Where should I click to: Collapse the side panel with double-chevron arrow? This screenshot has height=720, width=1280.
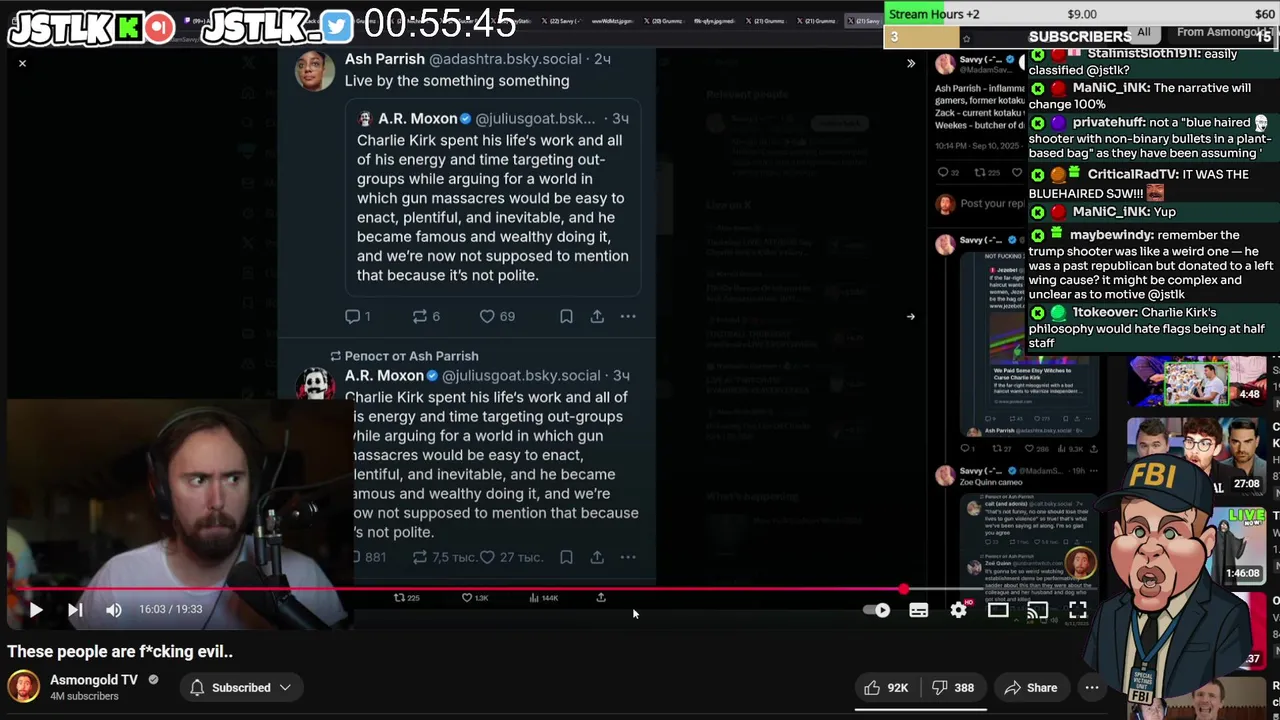[910, 64]
